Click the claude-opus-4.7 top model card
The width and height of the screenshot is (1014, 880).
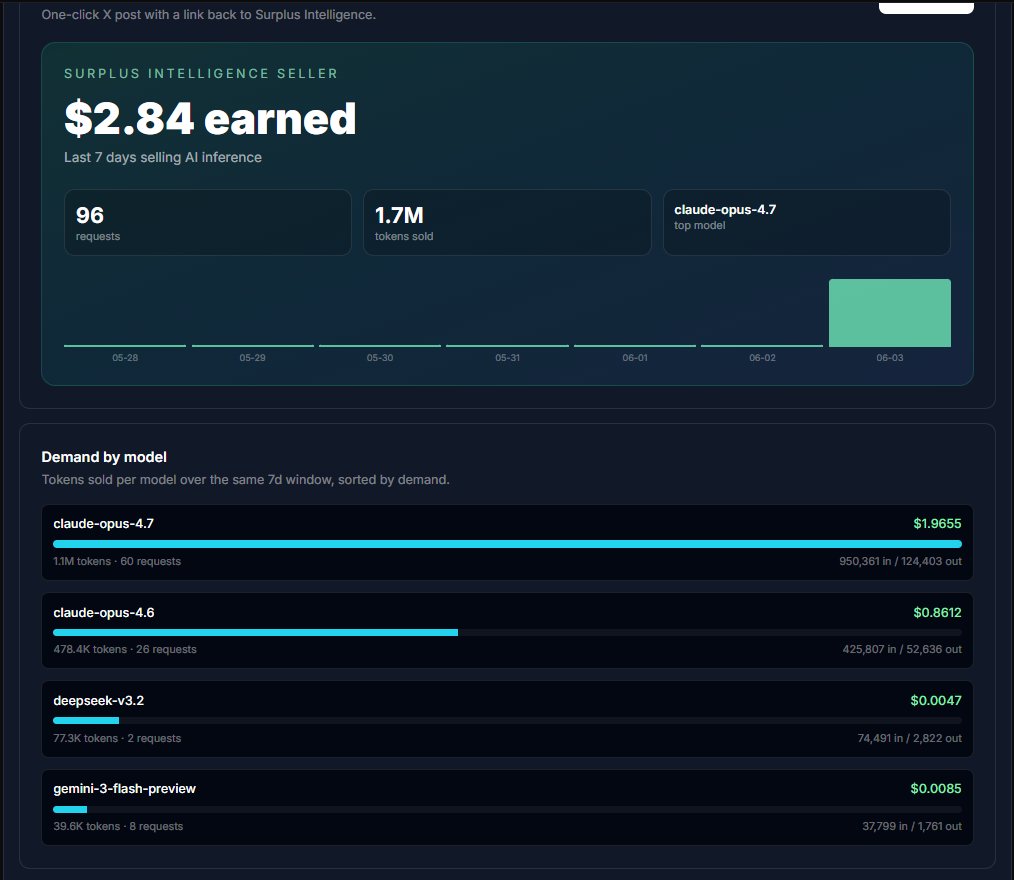coord(806,222)
